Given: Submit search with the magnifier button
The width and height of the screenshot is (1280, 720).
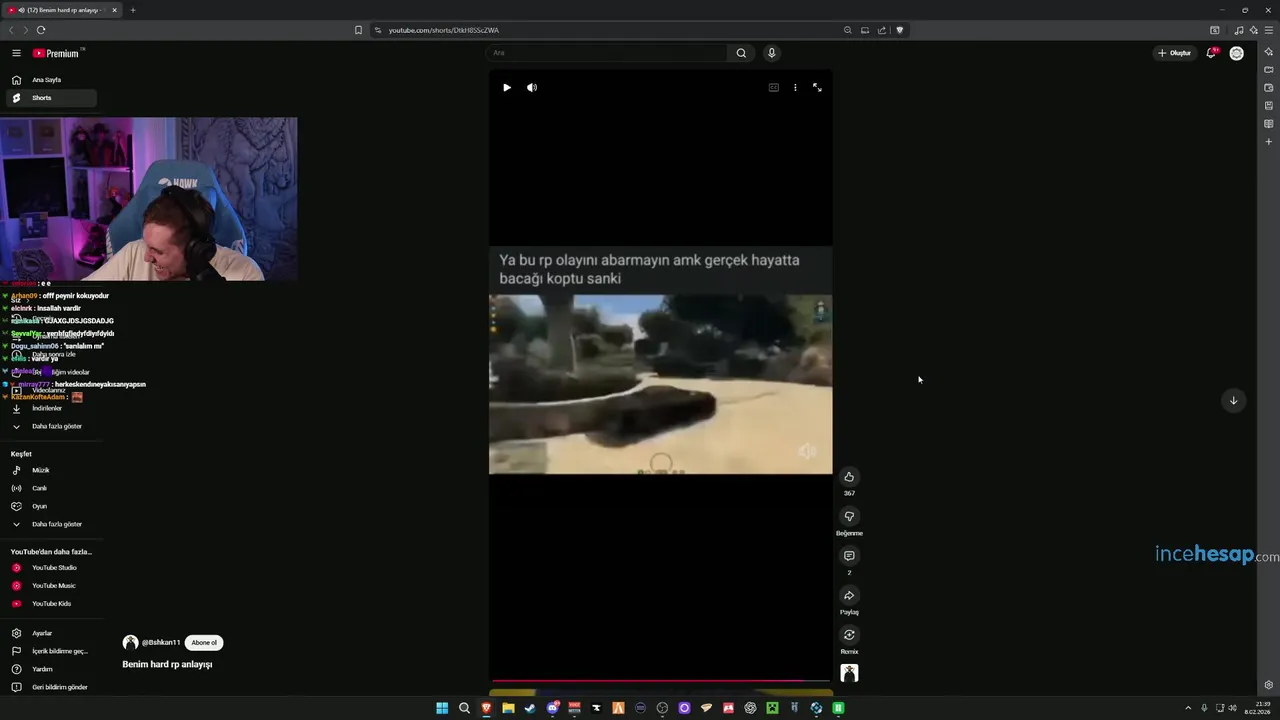Looking at the screenshot, I should 741,53.
